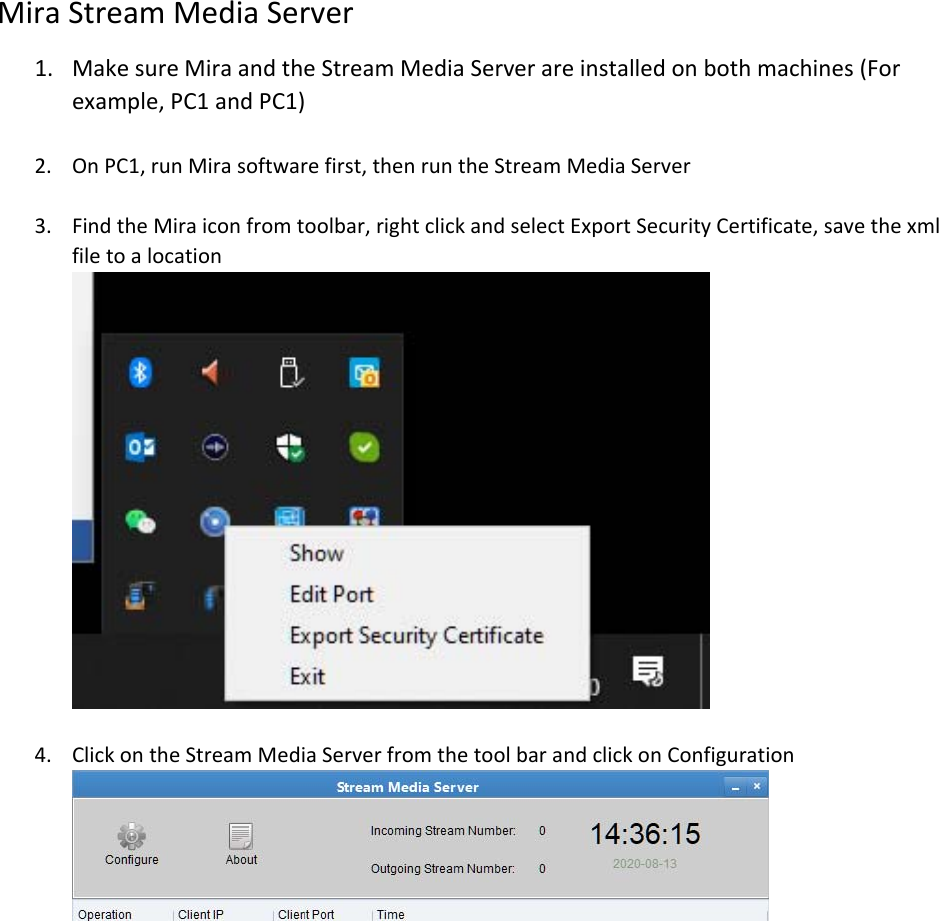Click the Mira tray icon
939x921 pixels.
tap(213, 521)
